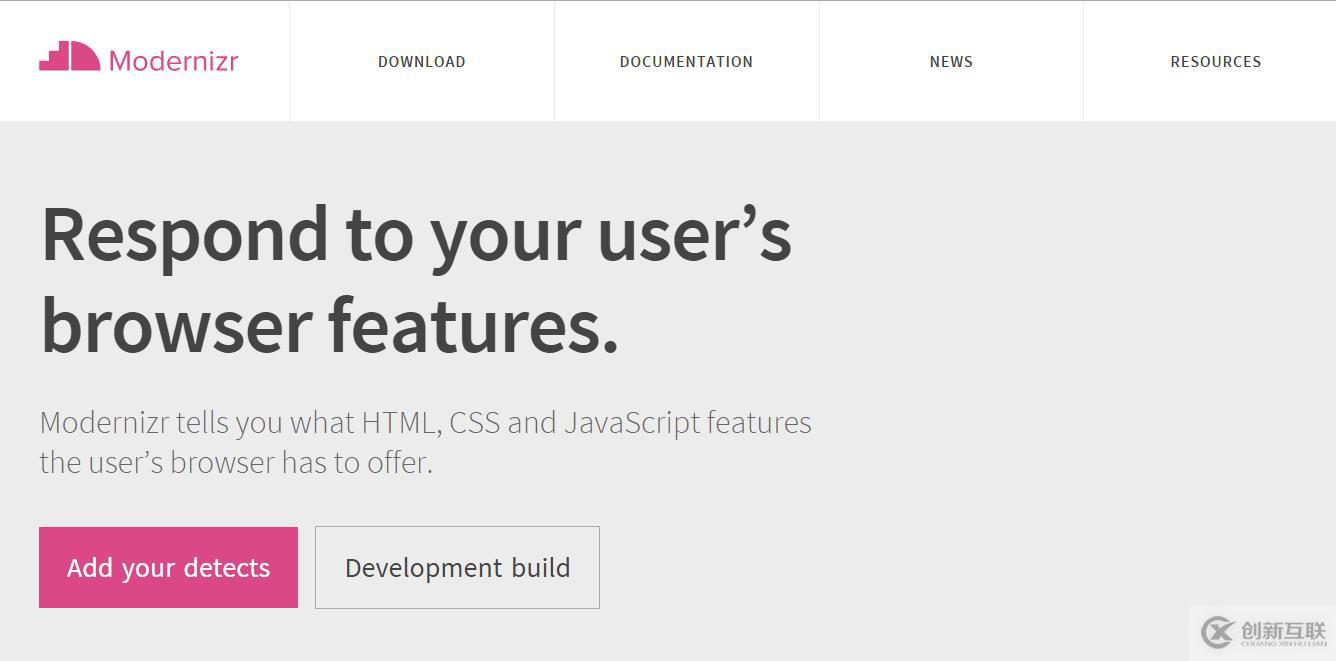Viewport: 1336px width, 661px height.
Task: Click the Modernizr description paragraph
Action: pyautogui.click(x=425, y=442)
